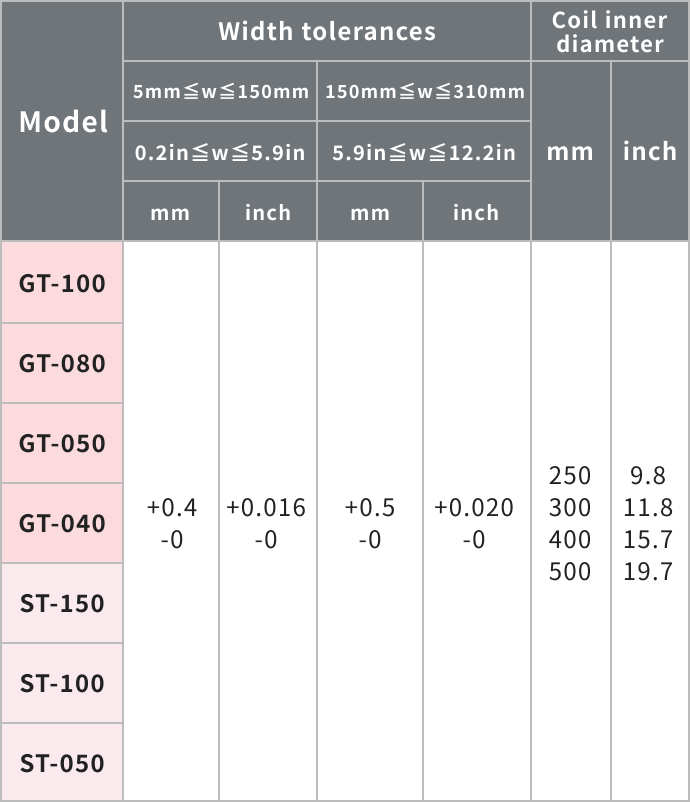Select the GT-100 model row
Viewport: 690px width, 802px height.
62,283
